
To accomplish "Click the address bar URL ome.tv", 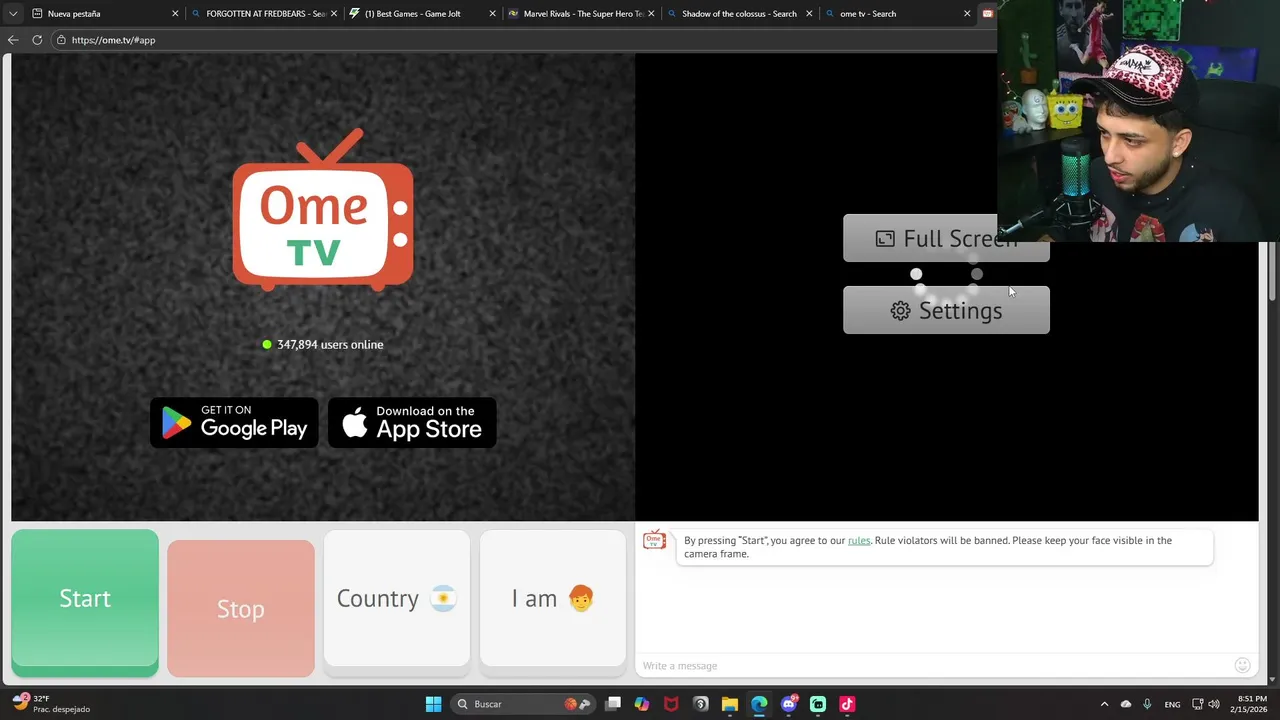I will click(x=113, y=40).
